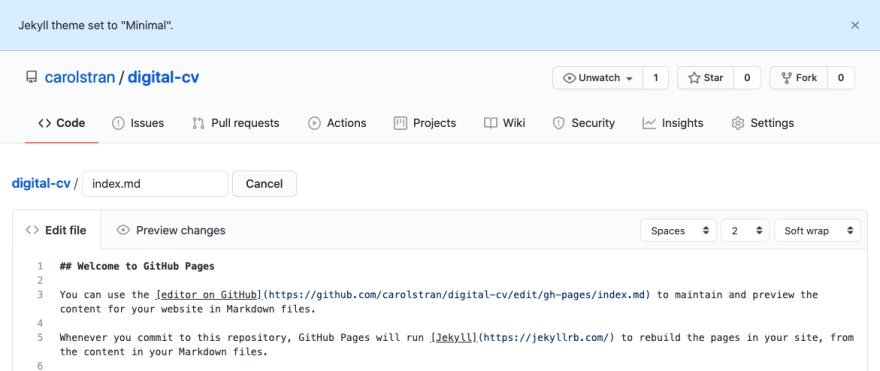Open the Pull requests tab

pyautogui.click(x=236, y=123)
